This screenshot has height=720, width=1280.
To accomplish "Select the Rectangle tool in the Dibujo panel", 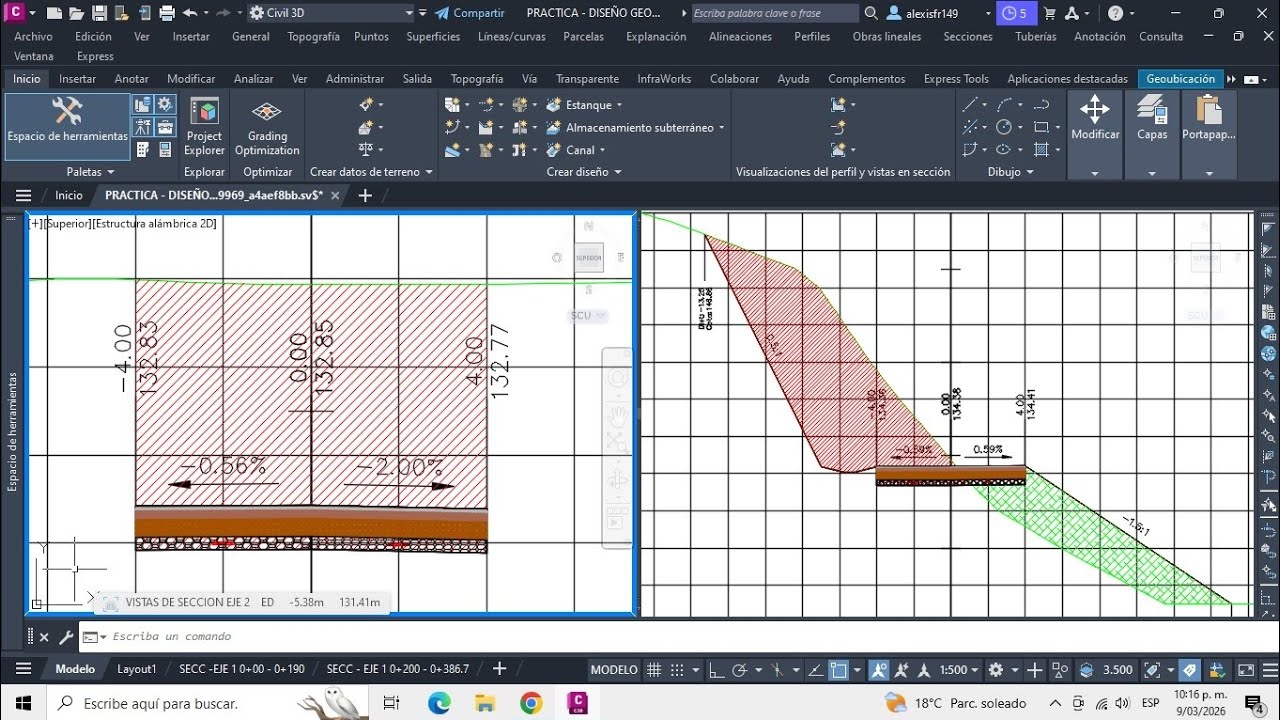I will click(x=1041, y=127).
